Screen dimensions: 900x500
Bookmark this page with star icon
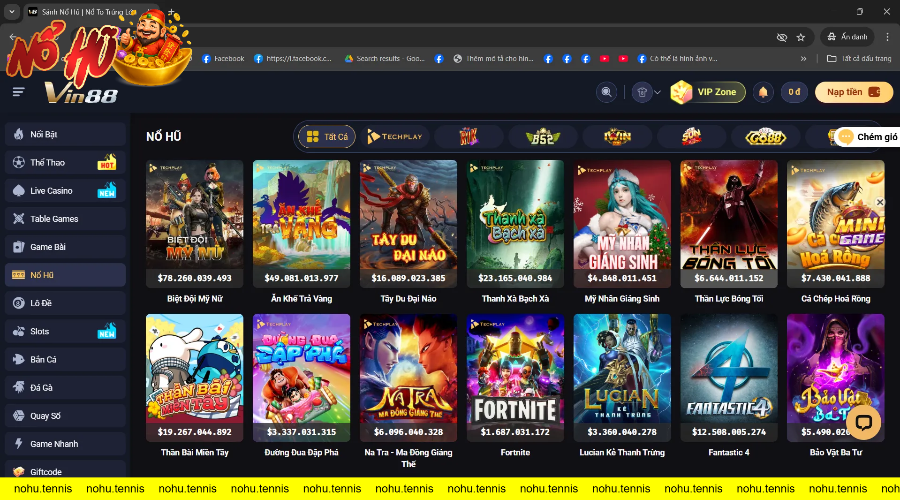pos(801,37)
